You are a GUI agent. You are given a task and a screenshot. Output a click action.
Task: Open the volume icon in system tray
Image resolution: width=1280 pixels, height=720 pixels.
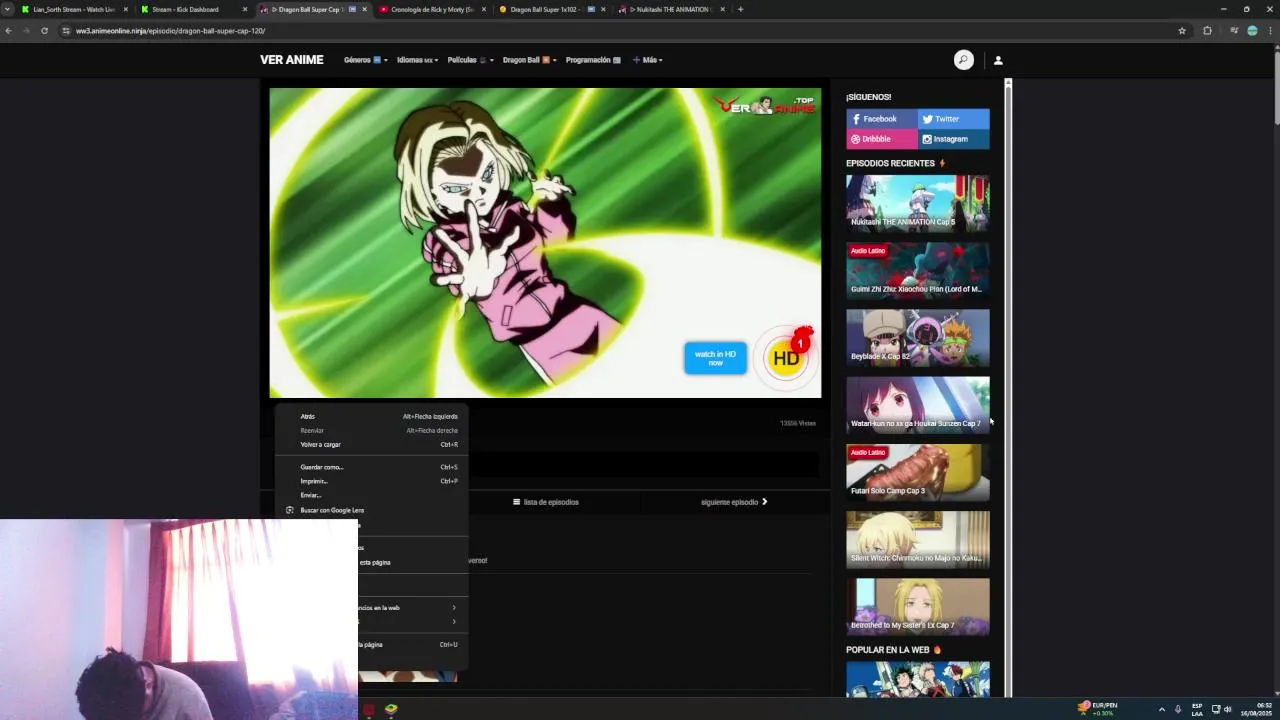pyautogui.click(x=1227, y=709)
